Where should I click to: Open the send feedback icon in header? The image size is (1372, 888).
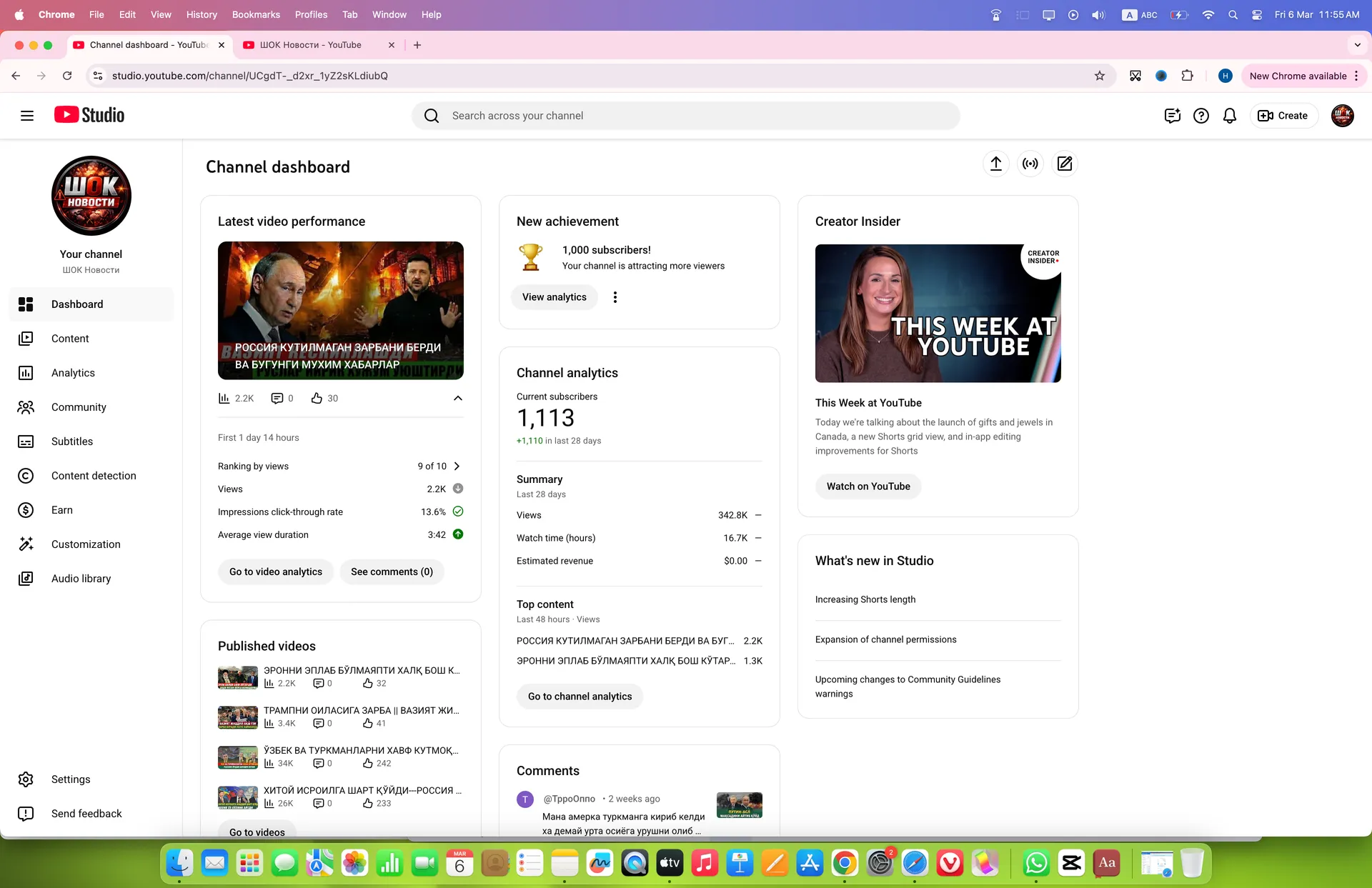[x=1173, y=116]
